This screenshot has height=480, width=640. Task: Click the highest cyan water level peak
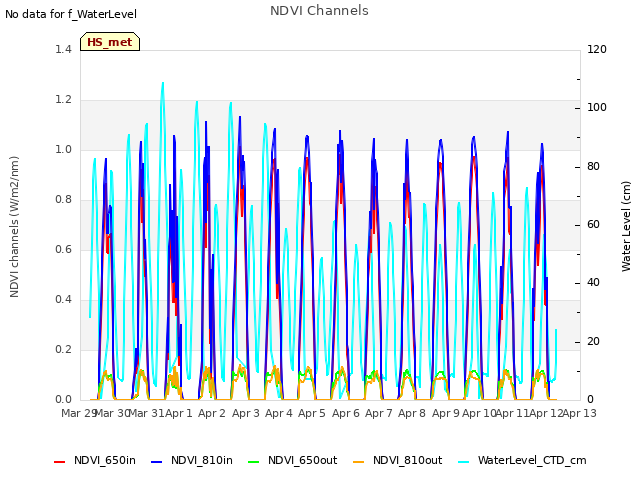163,83
